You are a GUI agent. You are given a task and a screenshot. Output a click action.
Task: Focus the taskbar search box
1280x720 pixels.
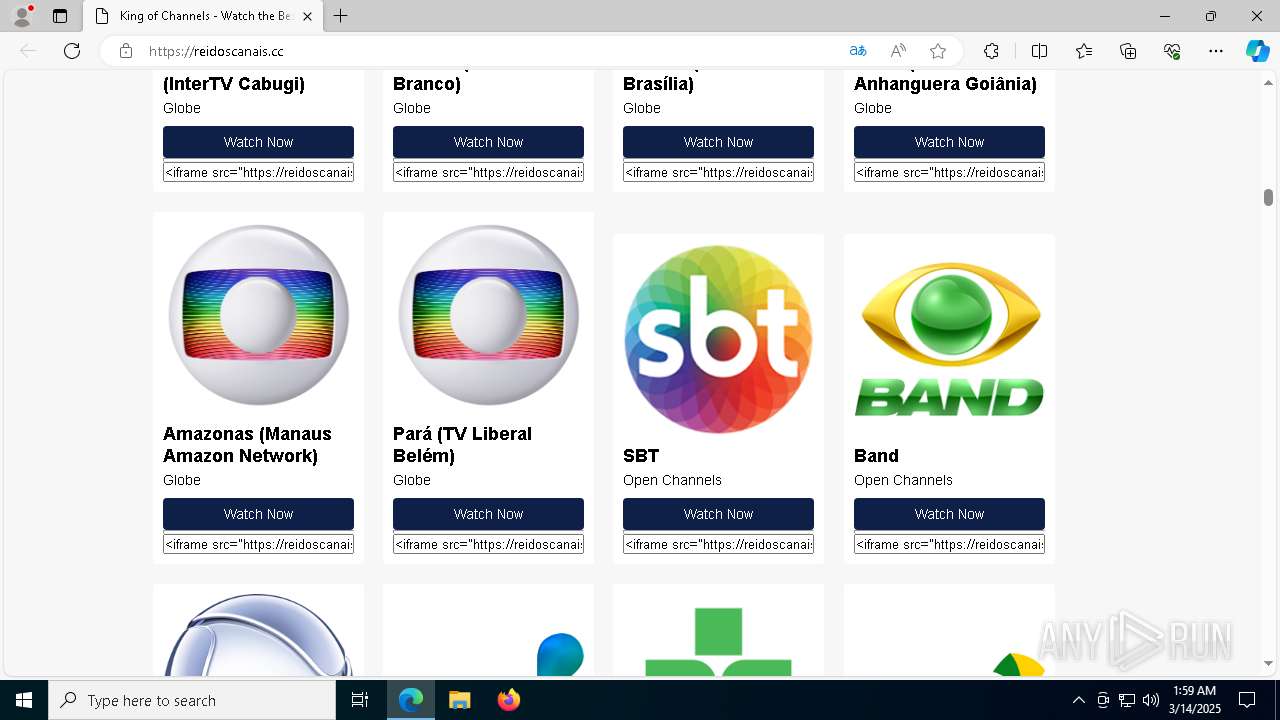coord(192,700)
